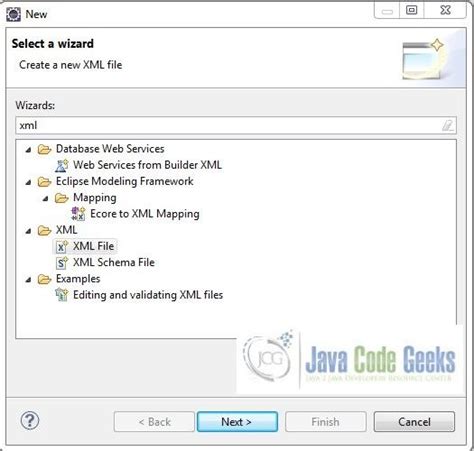
Task: Focus the Wizards filter text field
Action: coord(236,126)
